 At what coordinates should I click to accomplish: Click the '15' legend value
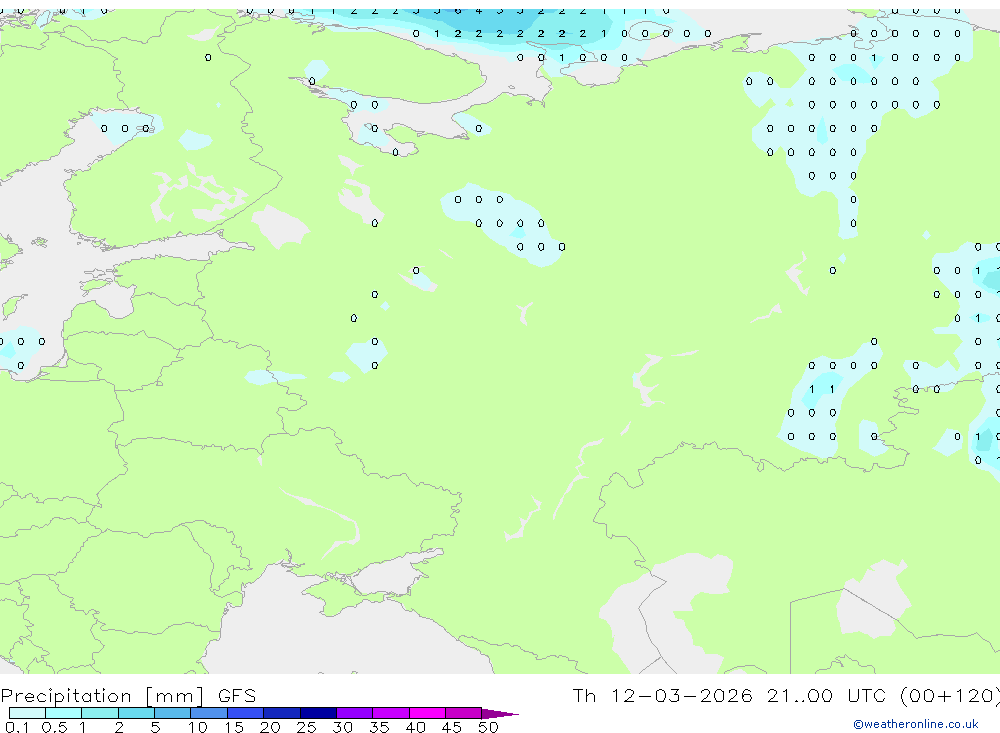pos(234,727)
